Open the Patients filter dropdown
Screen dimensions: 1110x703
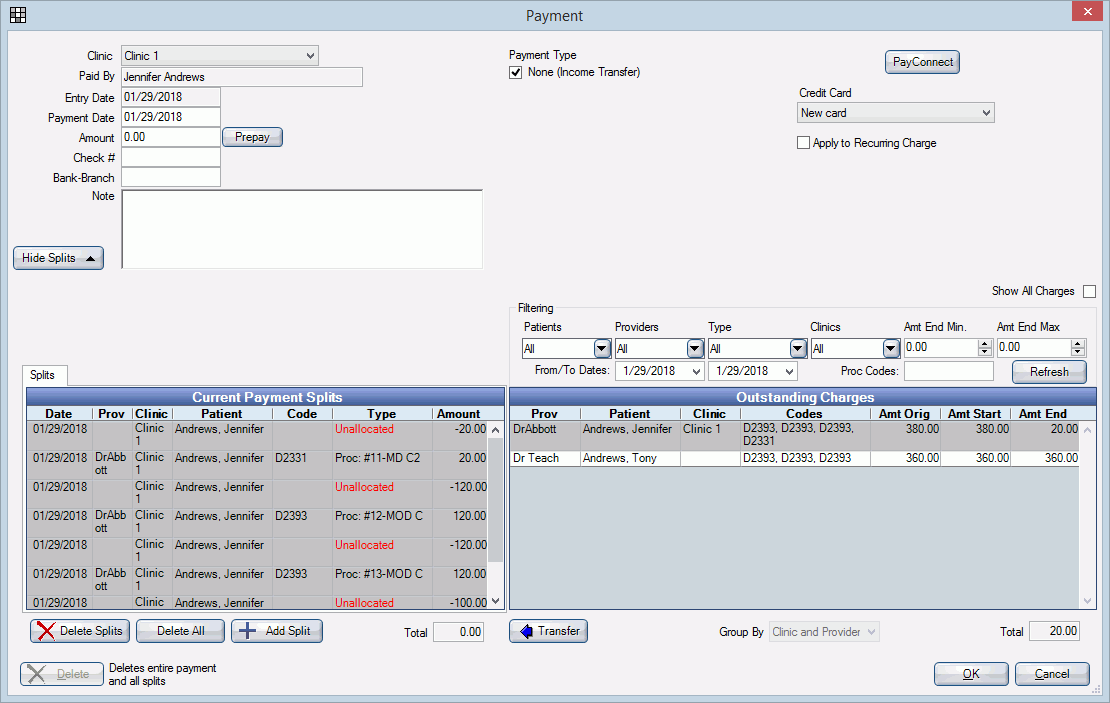[x=602, y=348]
